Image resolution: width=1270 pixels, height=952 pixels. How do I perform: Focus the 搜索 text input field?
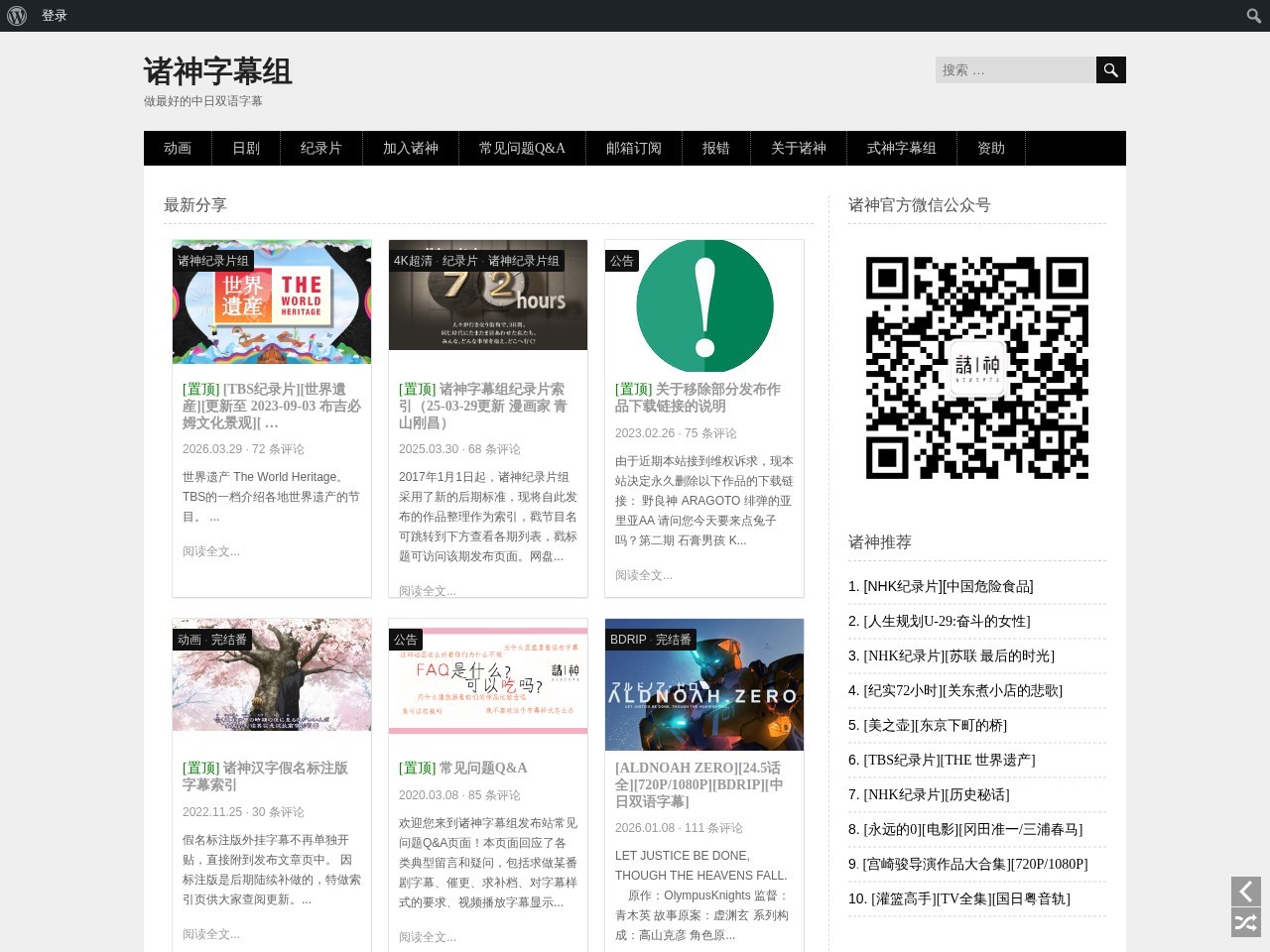(x=1015, y=70)
